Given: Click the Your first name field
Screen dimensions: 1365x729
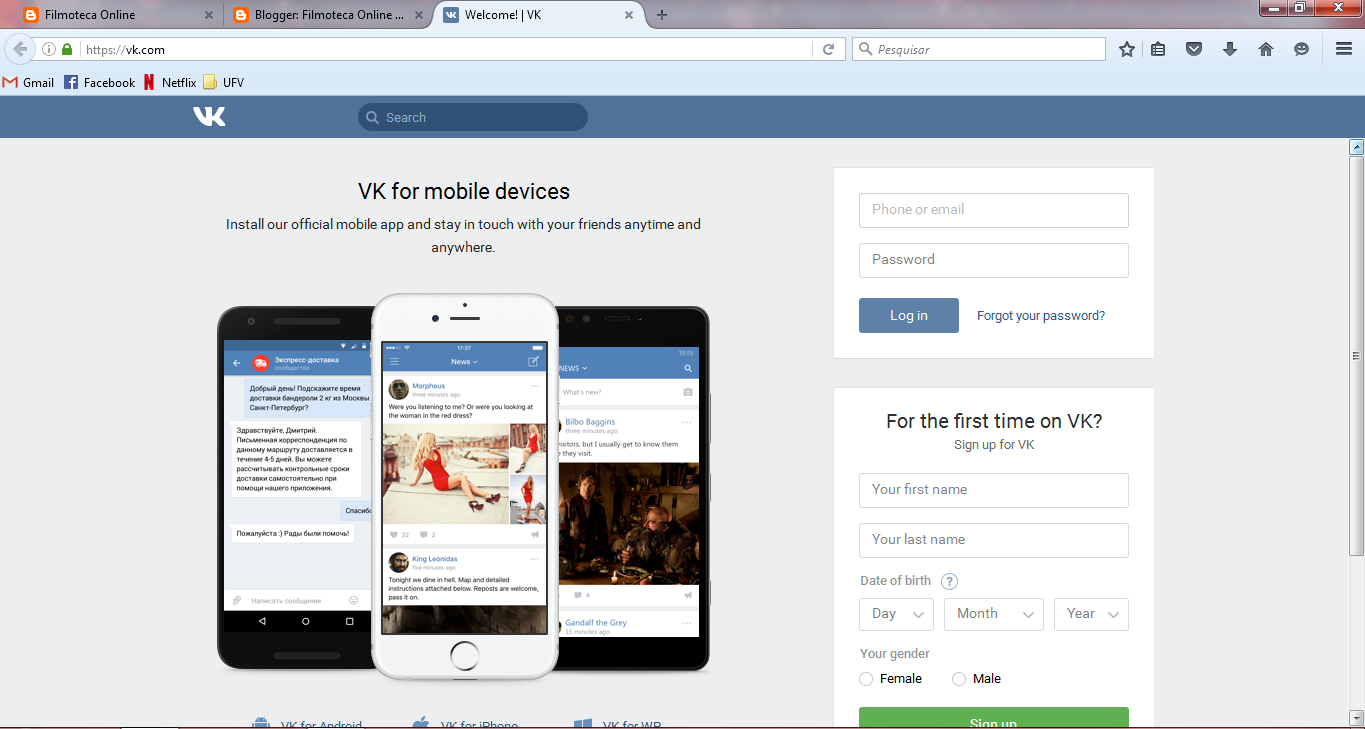Looking at the screenshot, I should coord(994,490).
